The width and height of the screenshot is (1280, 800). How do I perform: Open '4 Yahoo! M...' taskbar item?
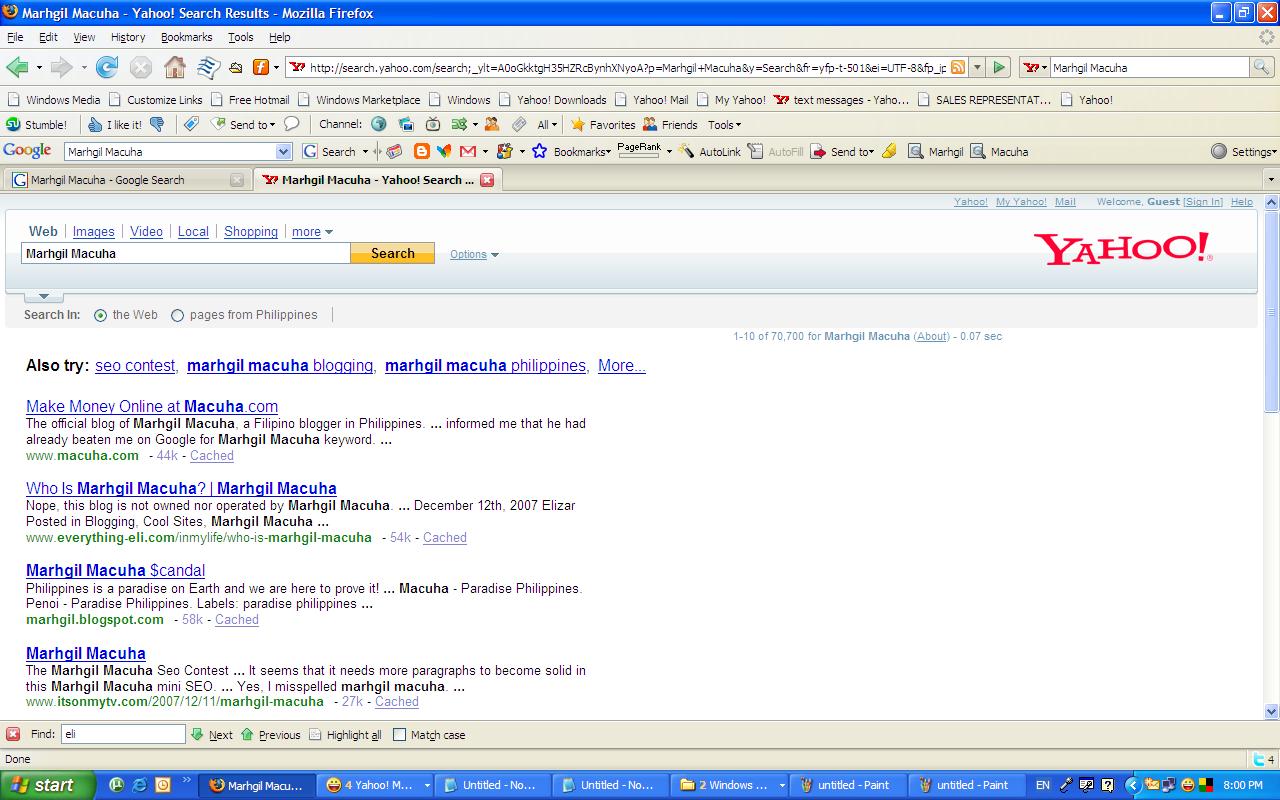pos(377,785)
